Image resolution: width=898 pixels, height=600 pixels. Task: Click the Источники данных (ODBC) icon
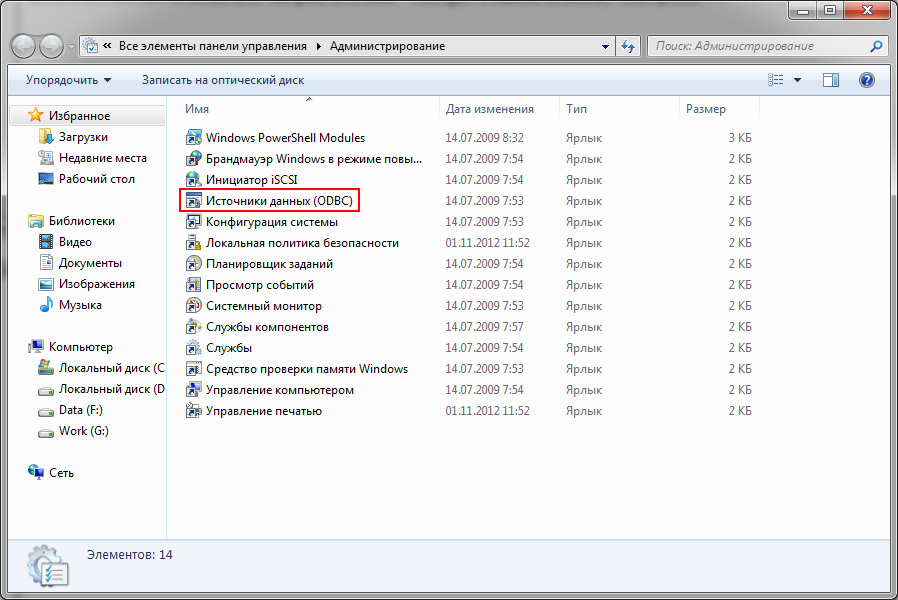(194, 200)
